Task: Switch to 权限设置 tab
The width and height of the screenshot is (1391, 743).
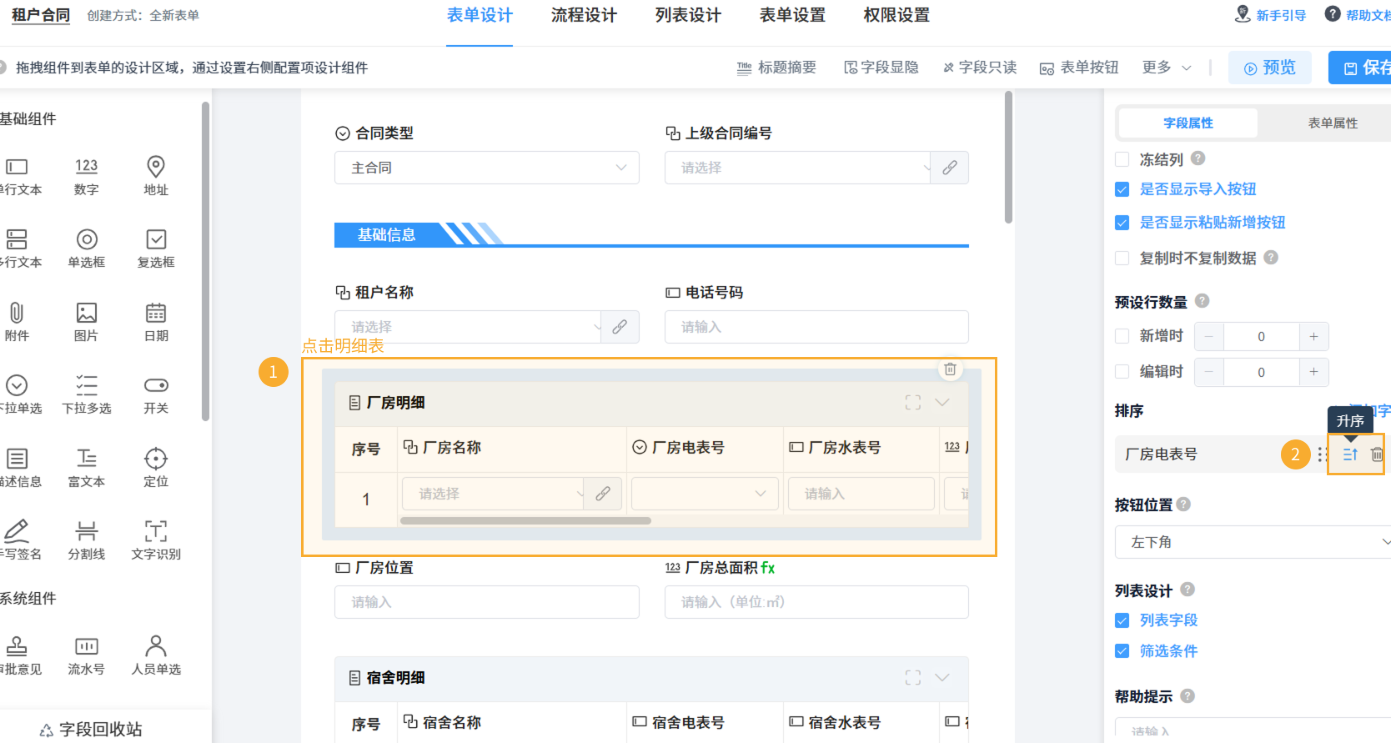Action: [897, 15]
